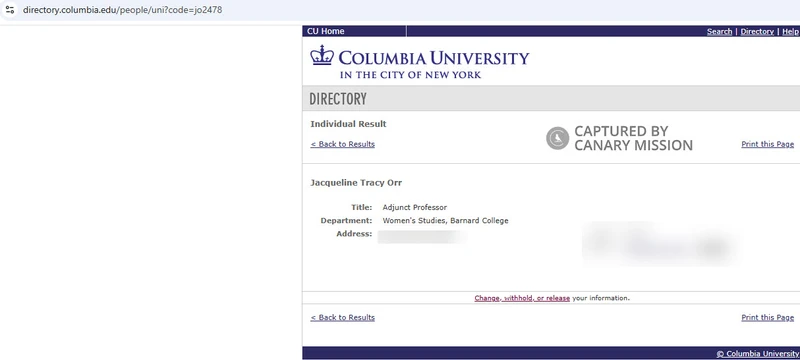Select the URL in the address bar
The image size is (800, 360).
coord(122,10)
